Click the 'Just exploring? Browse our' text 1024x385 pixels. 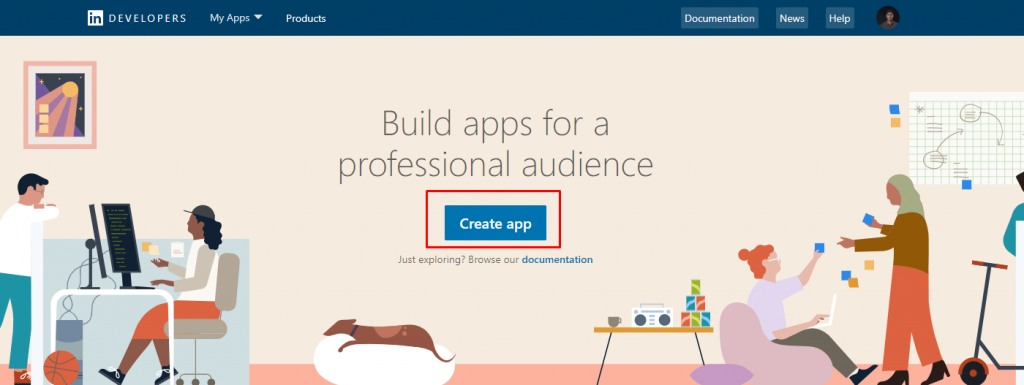(458, 260)
